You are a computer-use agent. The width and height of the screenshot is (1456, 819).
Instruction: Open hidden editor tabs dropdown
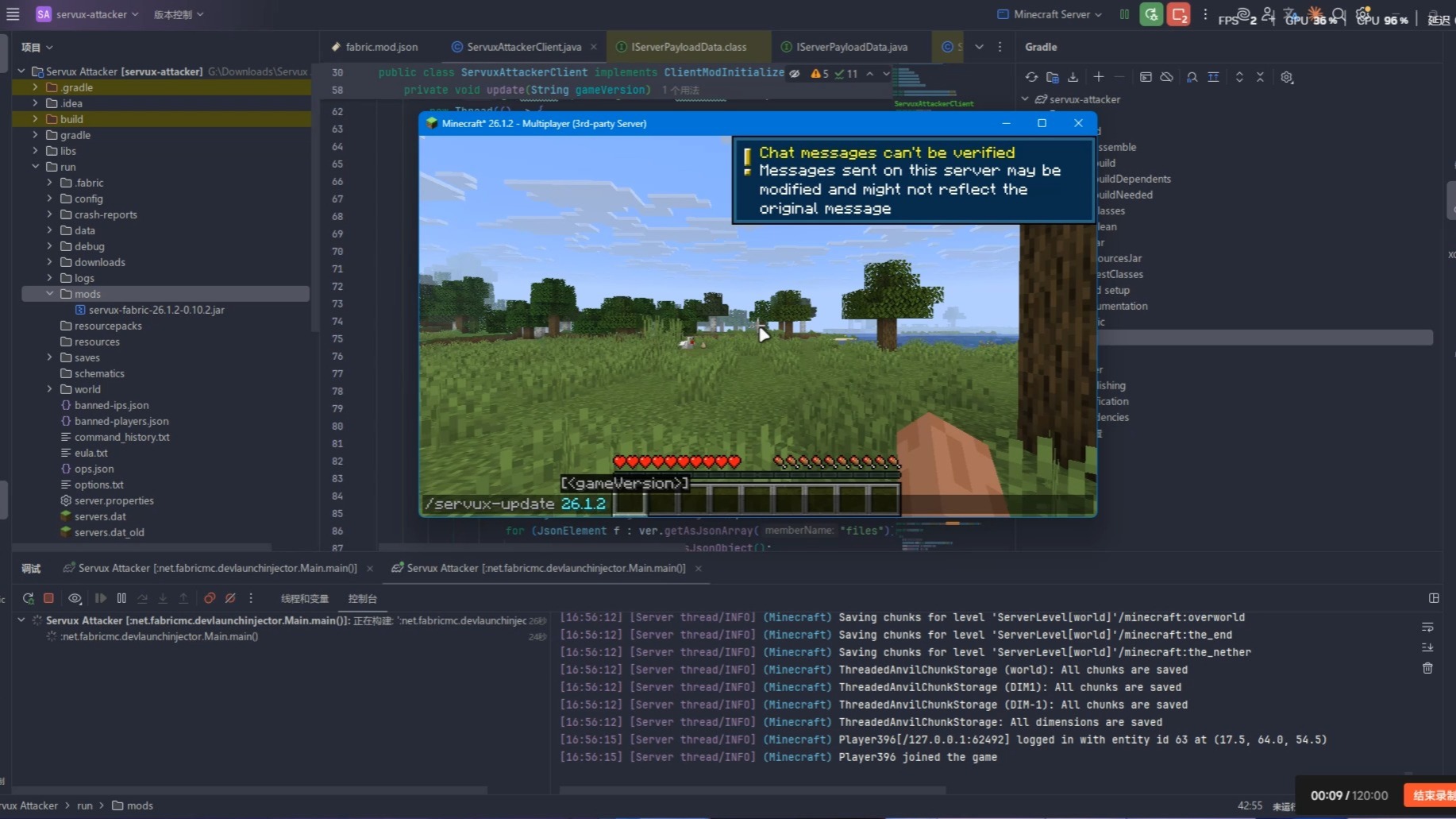pos(979,47)
